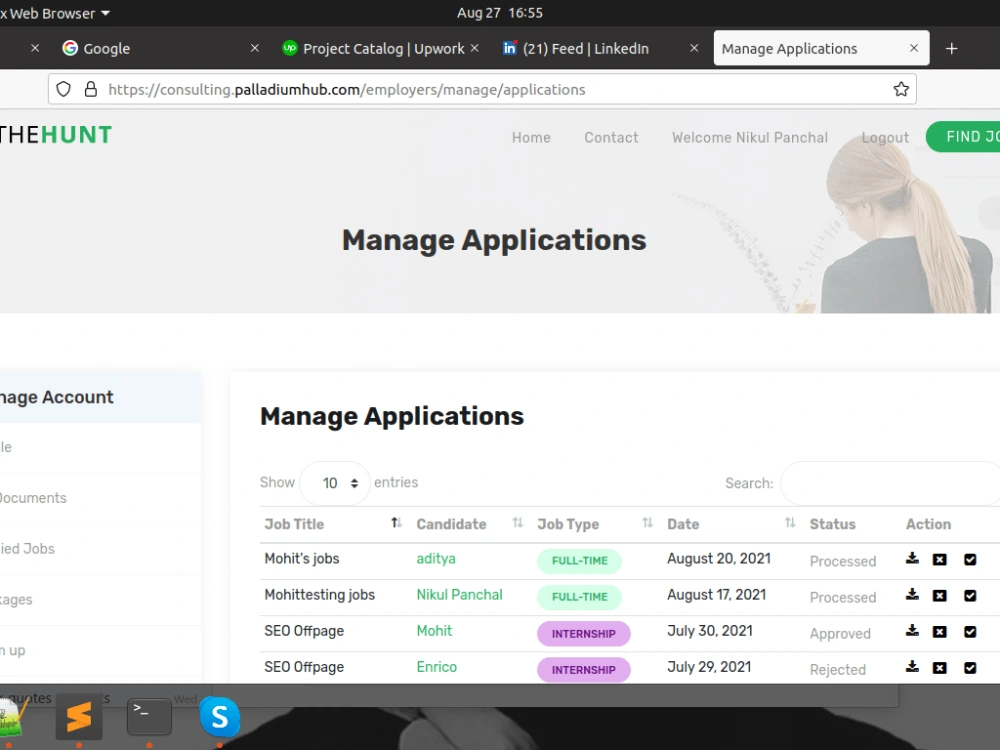Screen dimensions: 1000x750
Task: Approve Enrico's SEO Offpage application
Action: click(970, 668)
